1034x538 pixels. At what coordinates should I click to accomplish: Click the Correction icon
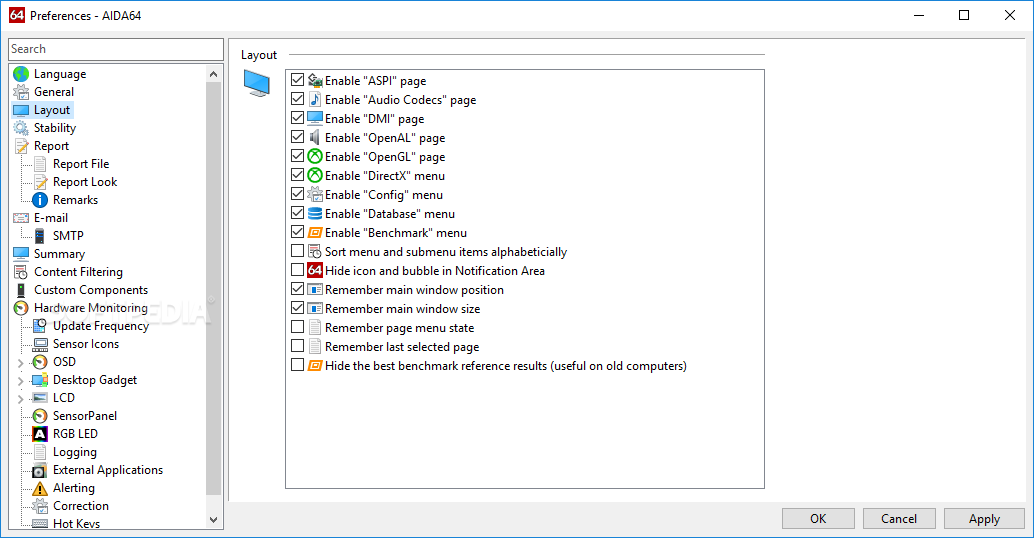point(40,506)
